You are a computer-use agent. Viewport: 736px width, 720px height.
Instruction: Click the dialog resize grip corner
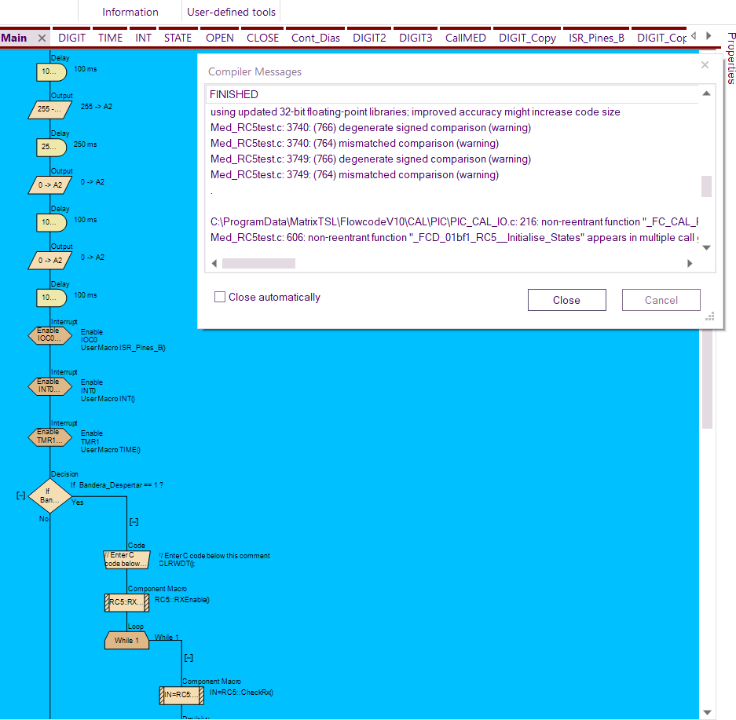click(710, 316)
